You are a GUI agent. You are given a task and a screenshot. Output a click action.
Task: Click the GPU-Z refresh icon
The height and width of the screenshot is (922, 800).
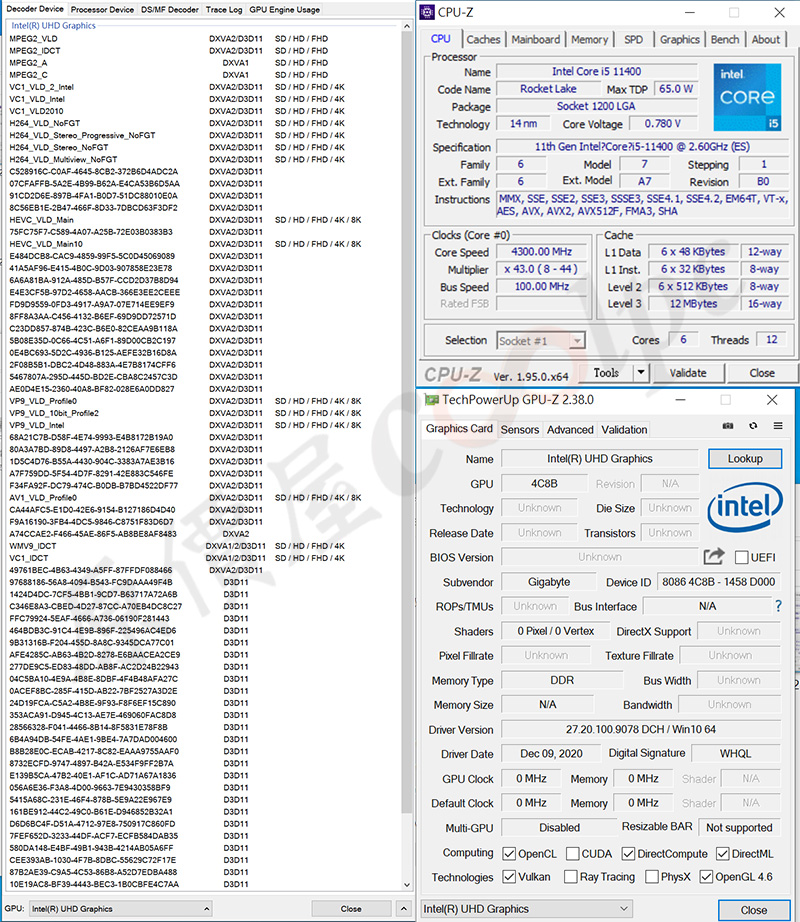click(753, 426)
